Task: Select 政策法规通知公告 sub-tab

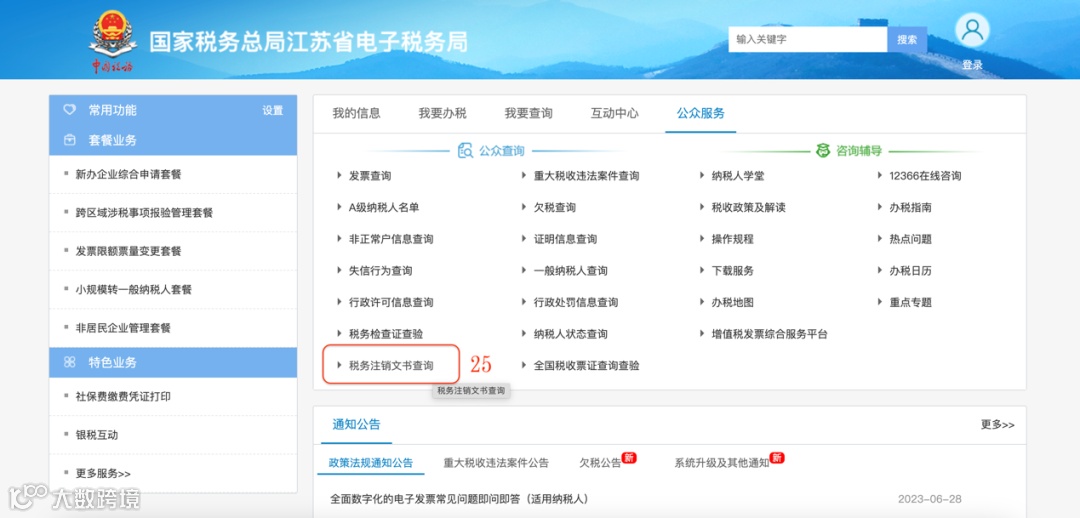Action: (371, 463)
